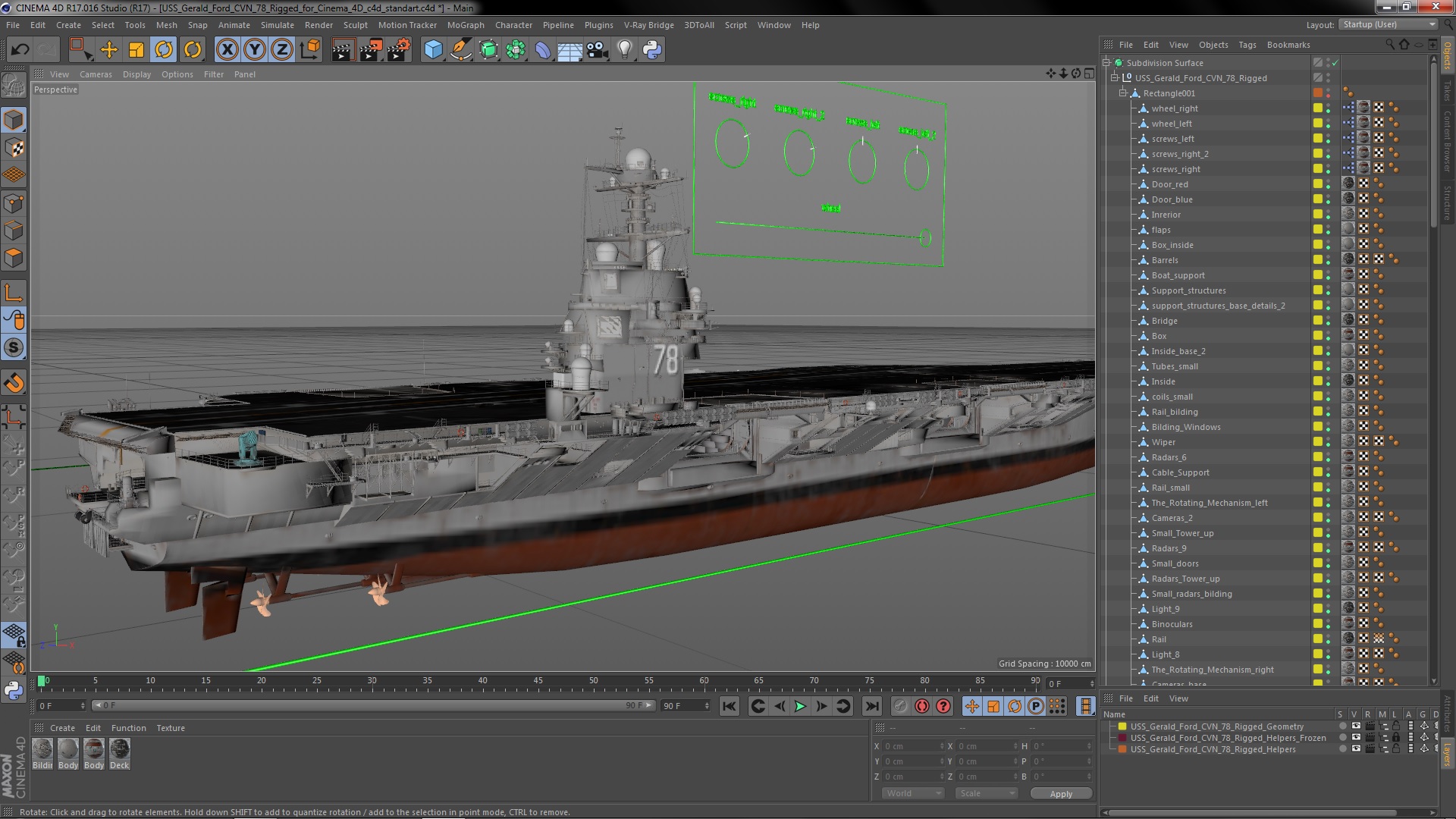Open the Sculpt menu
The width and height of the screenshot is (1456, 819).
click(355, 25)
